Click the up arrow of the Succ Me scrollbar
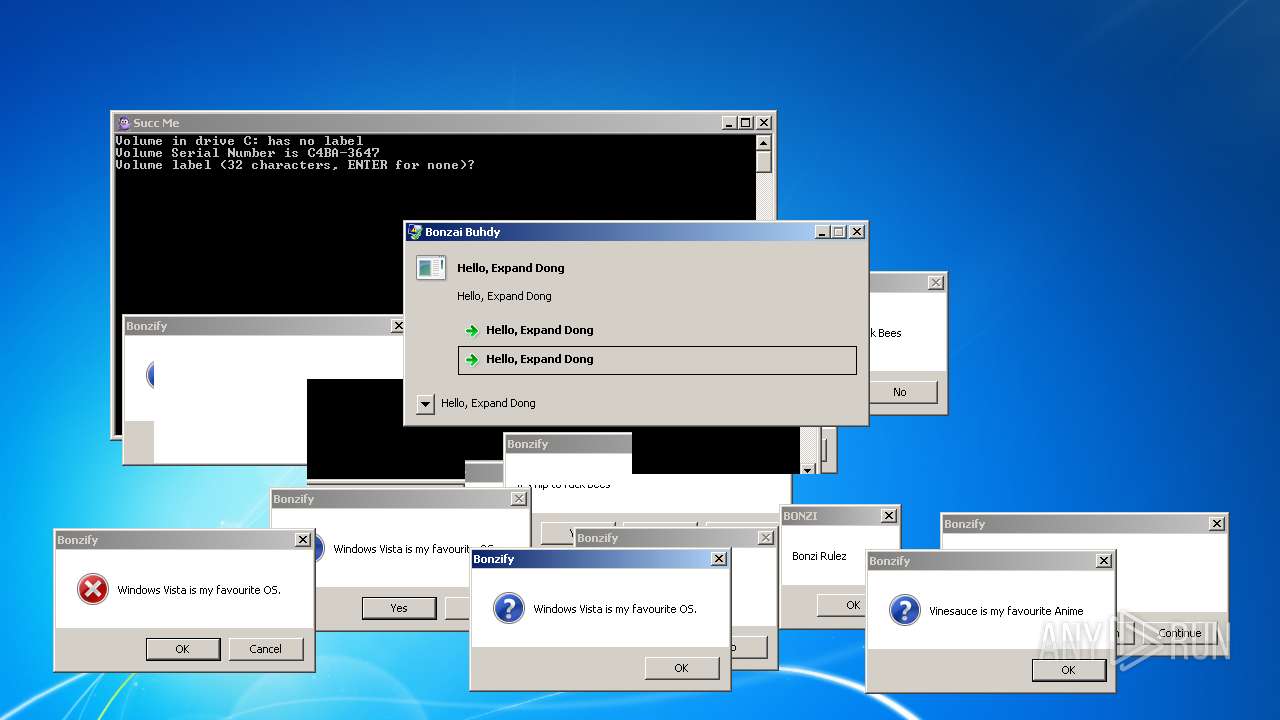 tap(764, 142)
